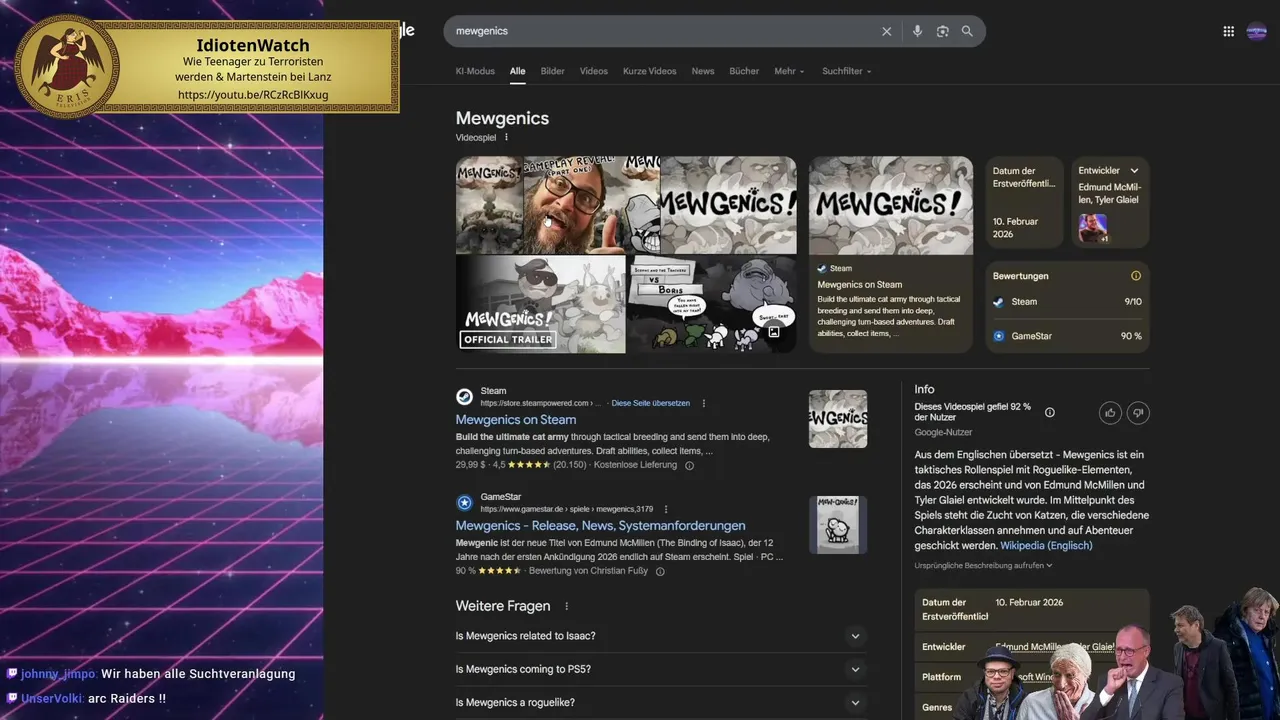1280x720 pixels.
Task: Open the Wikipedia (Englisch) link
Action: pyautogui.click(x=1046, y=546)
